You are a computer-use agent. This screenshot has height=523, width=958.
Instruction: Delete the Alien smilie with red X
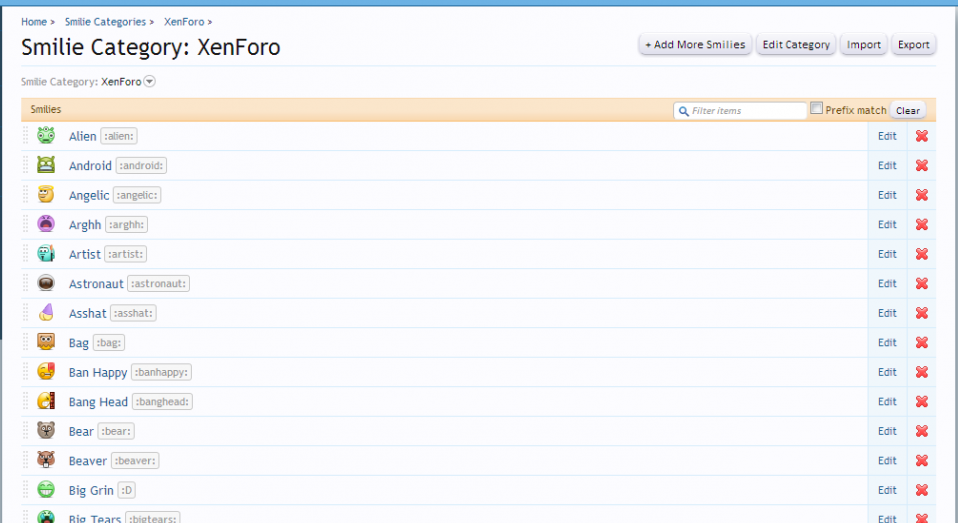coord(922,136)
